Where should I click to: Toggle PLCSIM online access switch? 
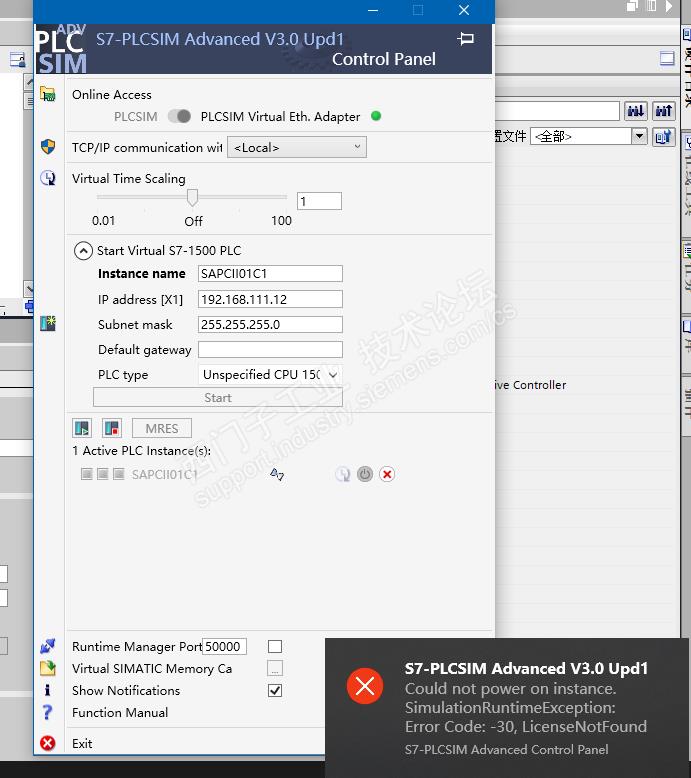click(179, 117)
